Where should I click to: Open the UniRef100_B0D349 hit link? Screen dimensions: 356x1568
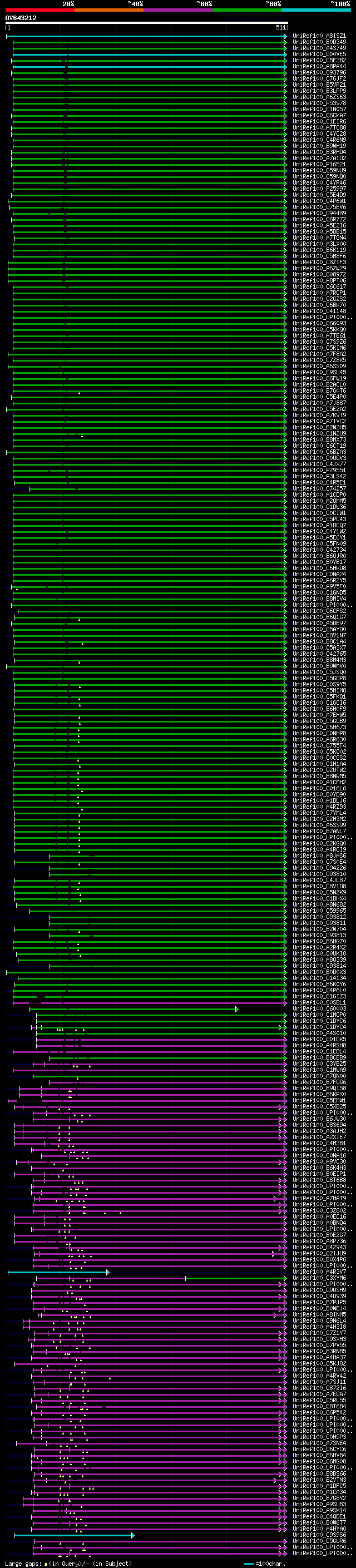(x=319, y=42)
